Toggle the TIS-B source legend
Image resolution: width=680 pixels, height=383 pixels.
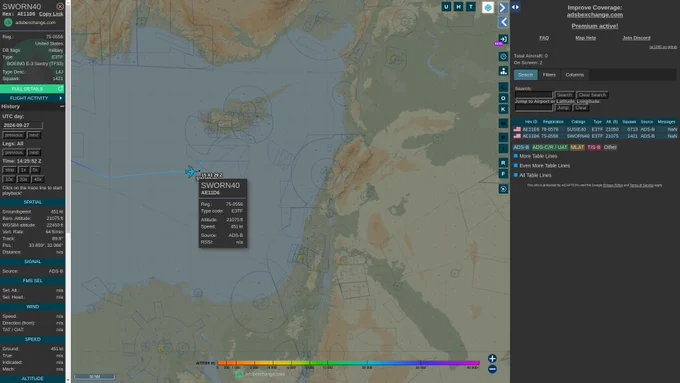[594, 147]
